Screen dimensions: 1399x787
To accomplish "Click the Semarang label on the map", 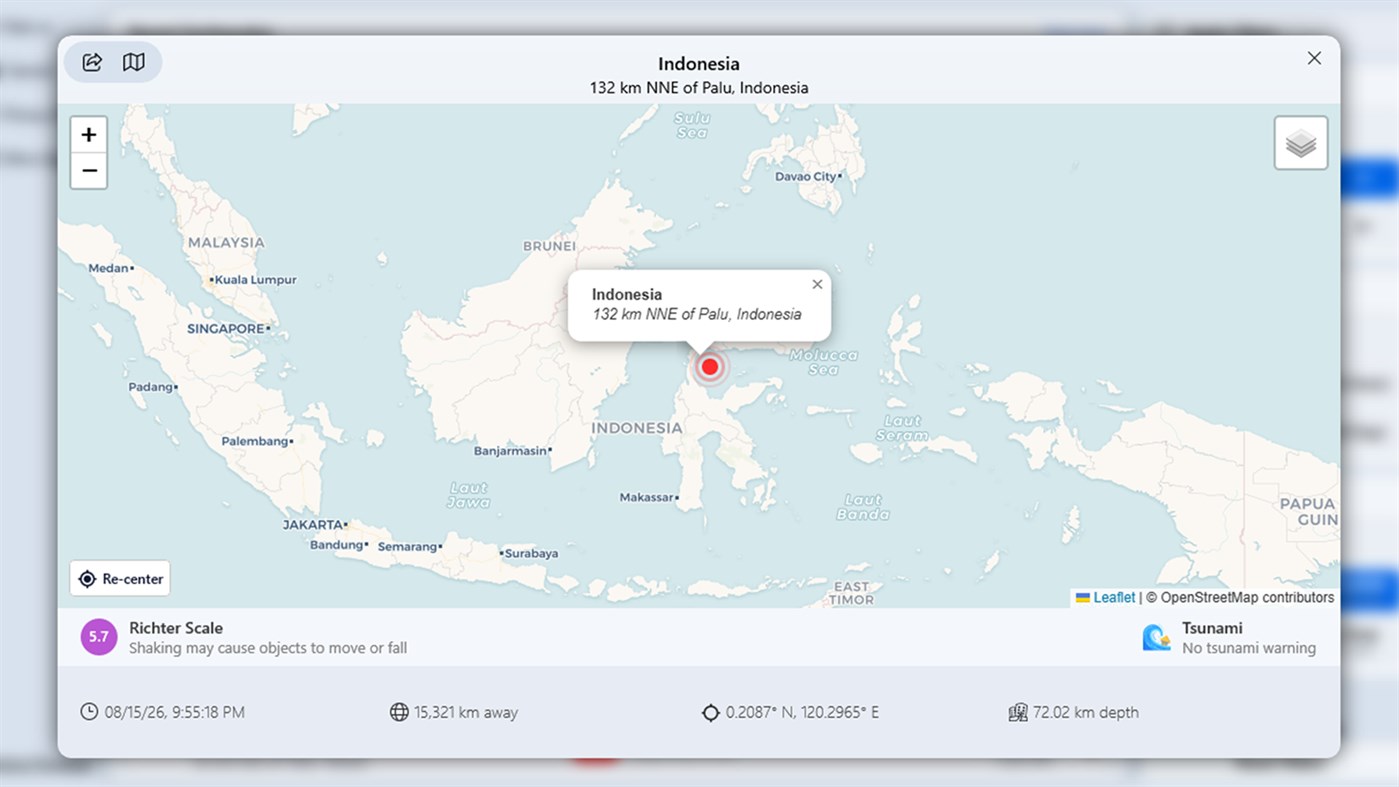I will [408, 547].
